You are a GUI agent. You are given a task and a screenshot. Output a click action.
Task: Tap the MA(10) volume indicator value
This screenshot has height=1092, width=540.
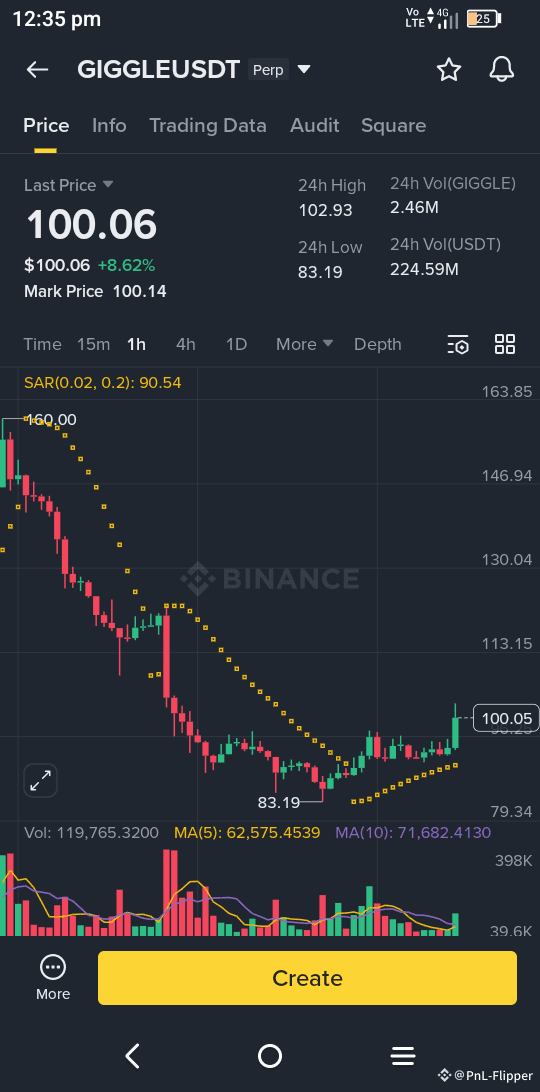click(x=413, y=832)
